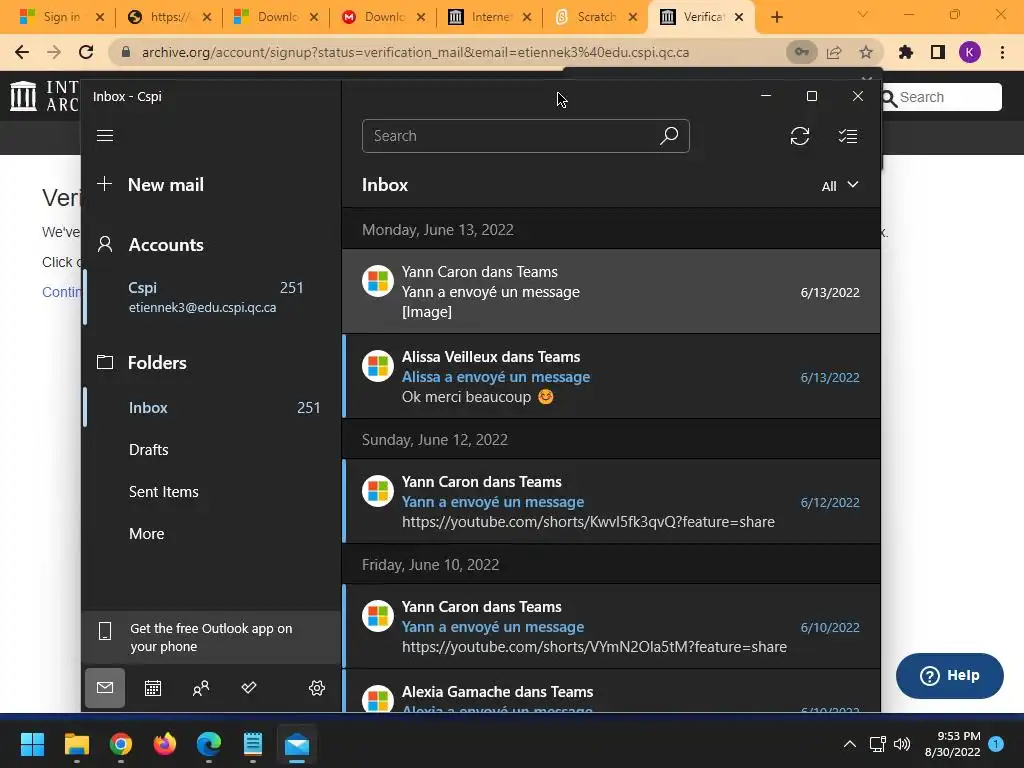
Task: Click Chrome address bar URL
Action: point(415,52)
